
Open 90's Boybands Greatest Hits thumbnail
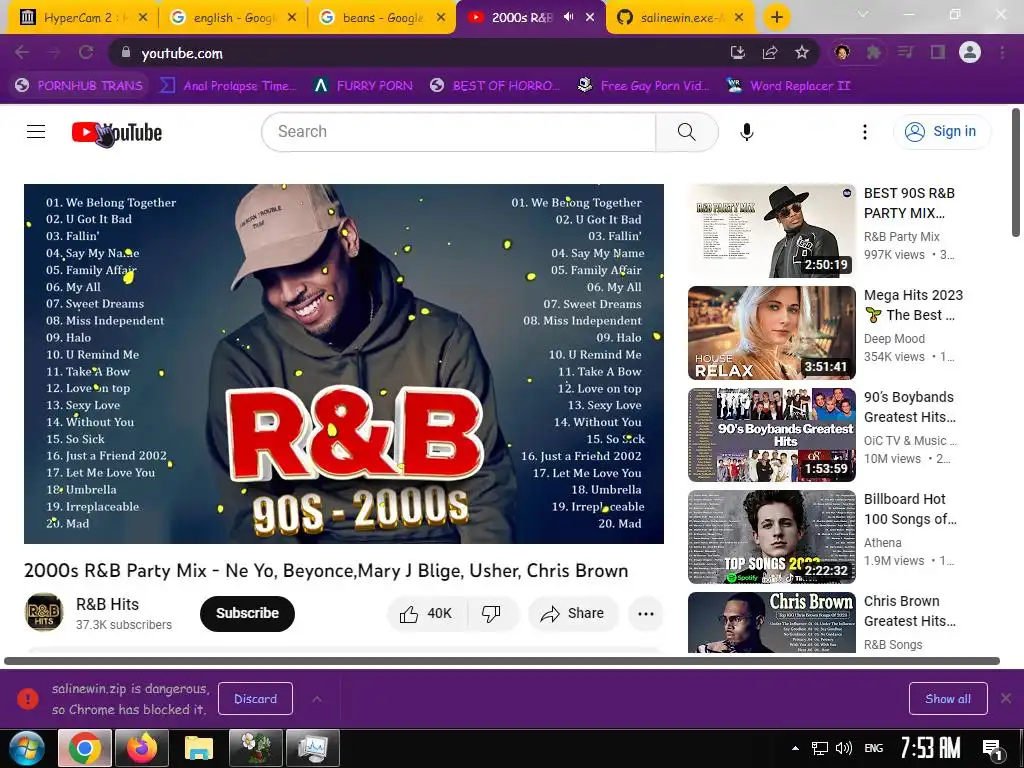point(771,434)
